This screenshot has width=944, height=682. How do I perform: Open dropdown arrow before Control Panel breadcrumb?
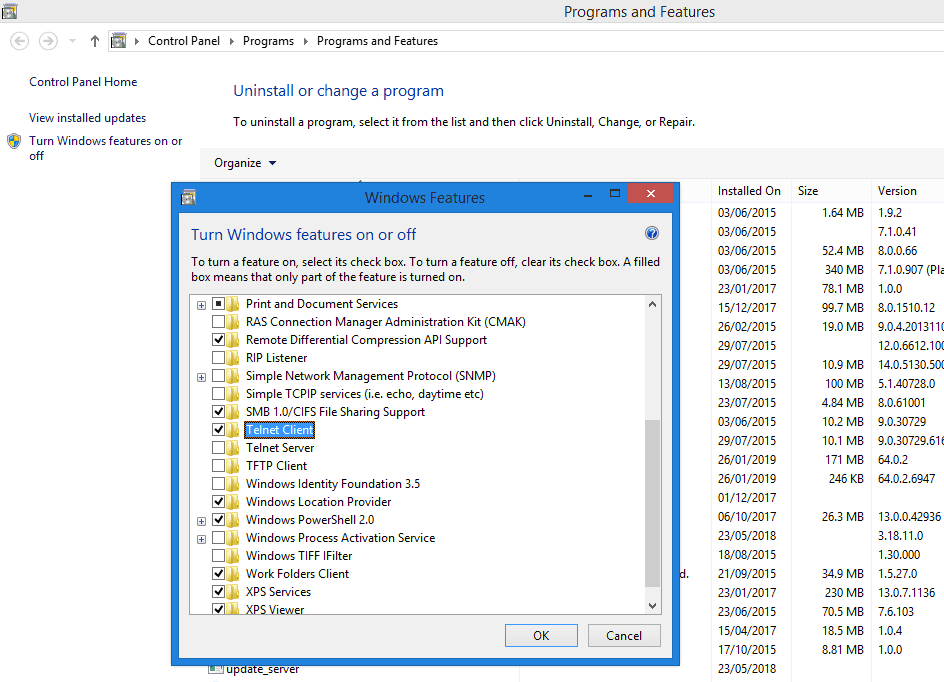[x=137, y=41]
